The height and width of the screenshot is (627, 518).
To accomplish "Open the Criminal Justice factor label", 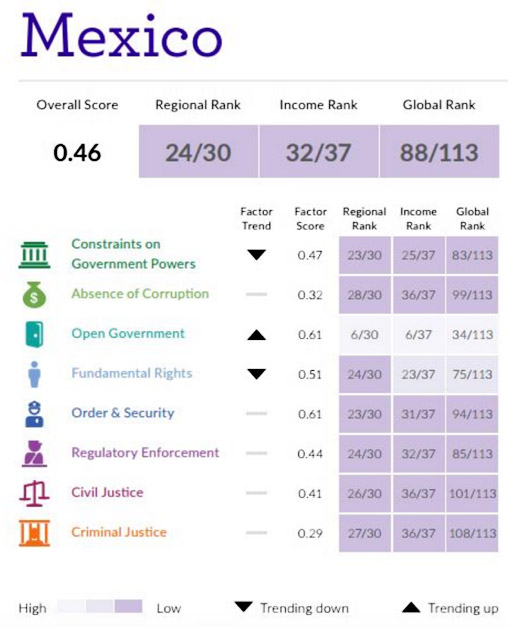I will tap(119, 532).
